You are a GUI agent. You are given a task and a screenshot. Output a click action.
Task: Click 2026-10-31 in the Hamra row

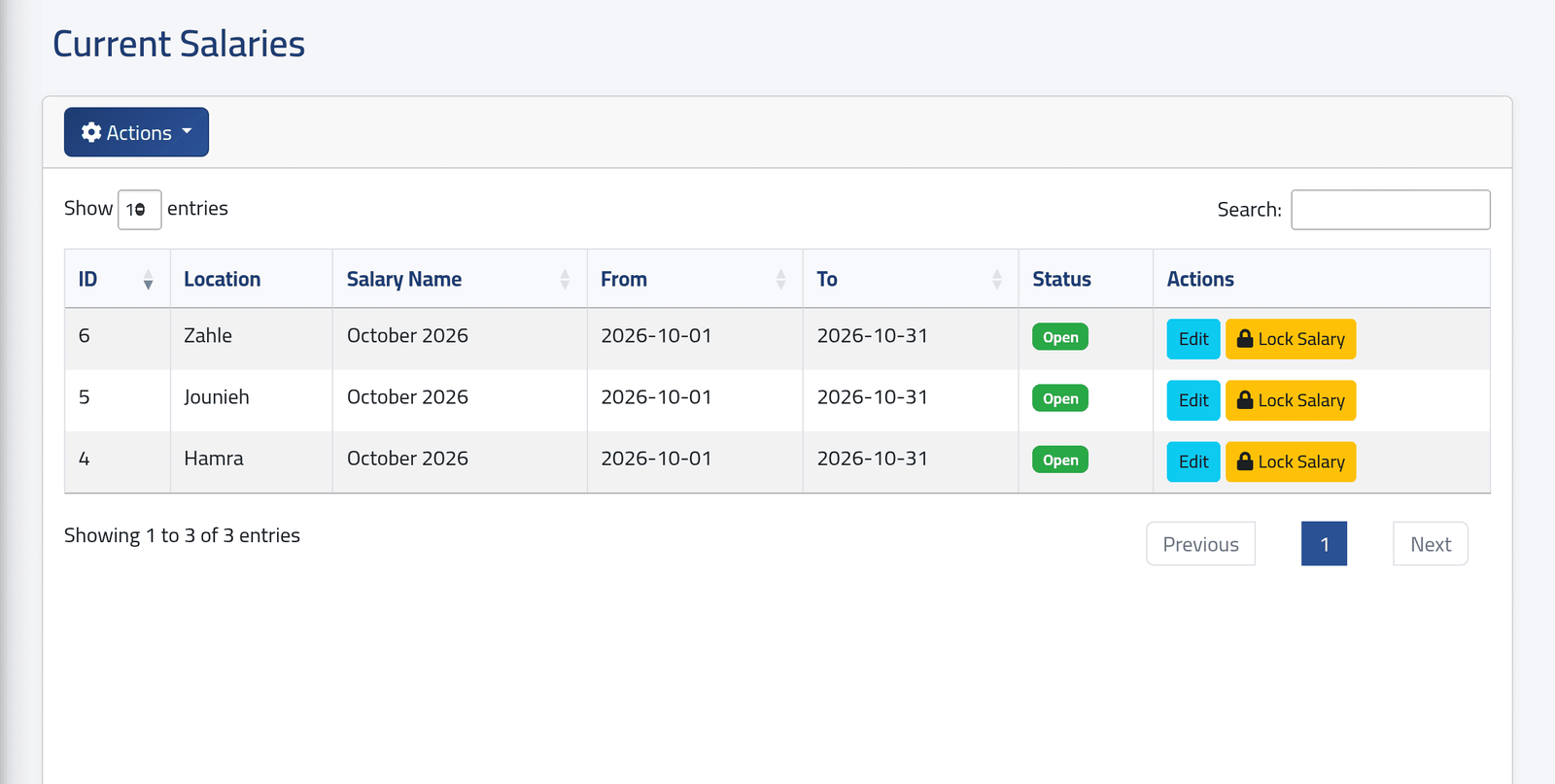[872, 459]
